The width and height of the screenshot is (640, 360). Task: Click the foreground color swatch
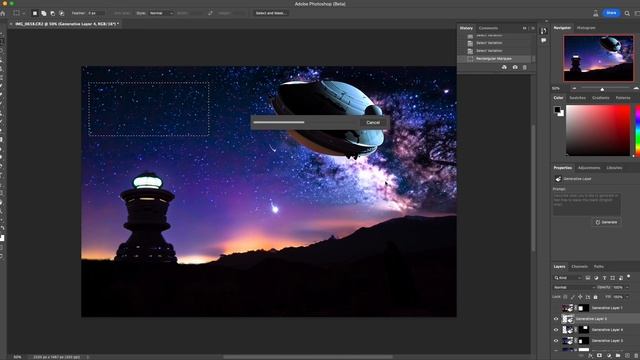[557, 109]
